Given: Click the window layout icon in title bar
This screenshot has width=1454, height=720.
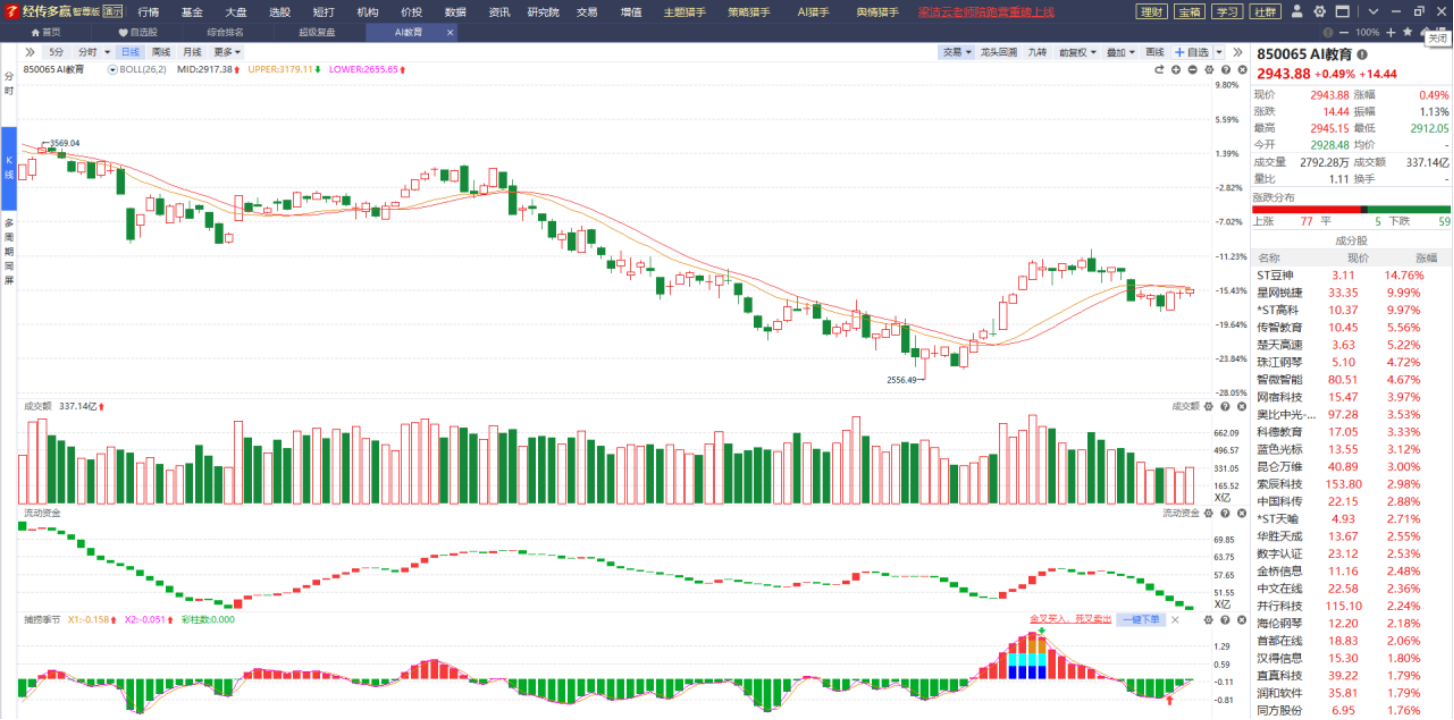Looking at the screenshot, I should [1345, 12].
